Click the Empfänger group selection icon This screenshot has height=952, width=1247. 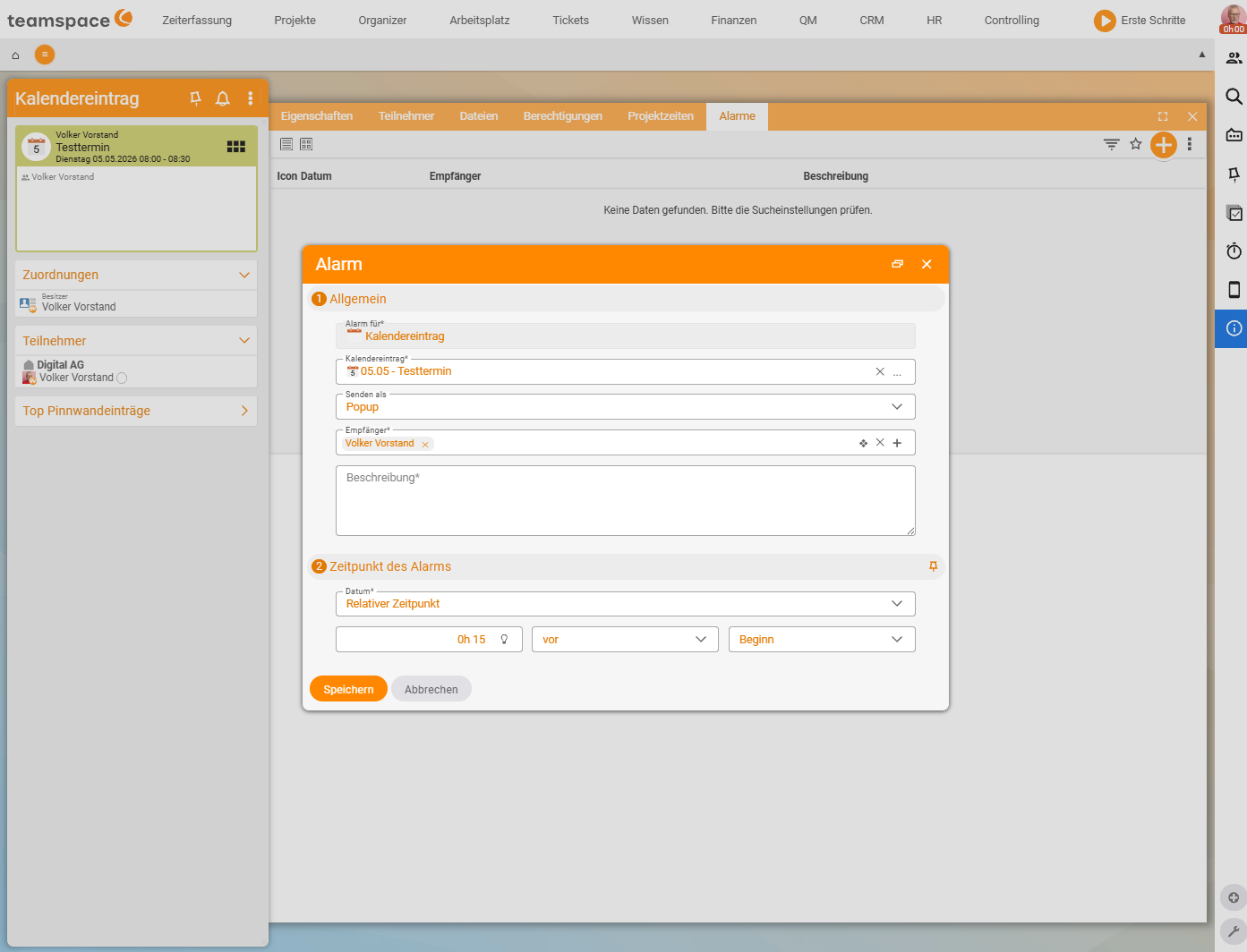(x=863, y=443)
